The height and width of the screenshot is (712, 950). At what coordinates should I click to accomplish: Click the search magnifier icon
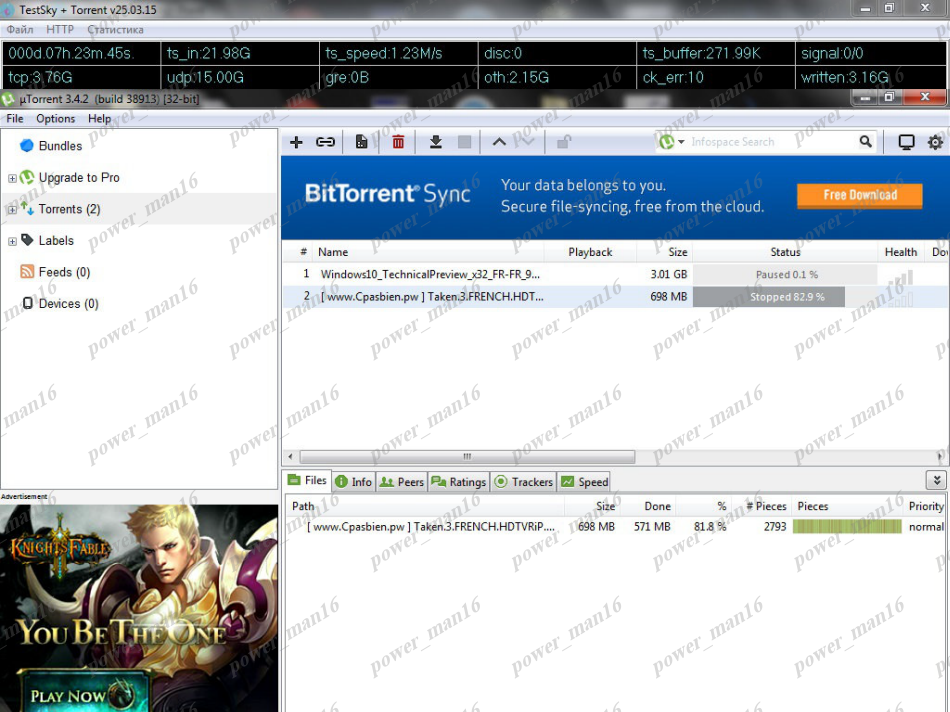(866, 142)
